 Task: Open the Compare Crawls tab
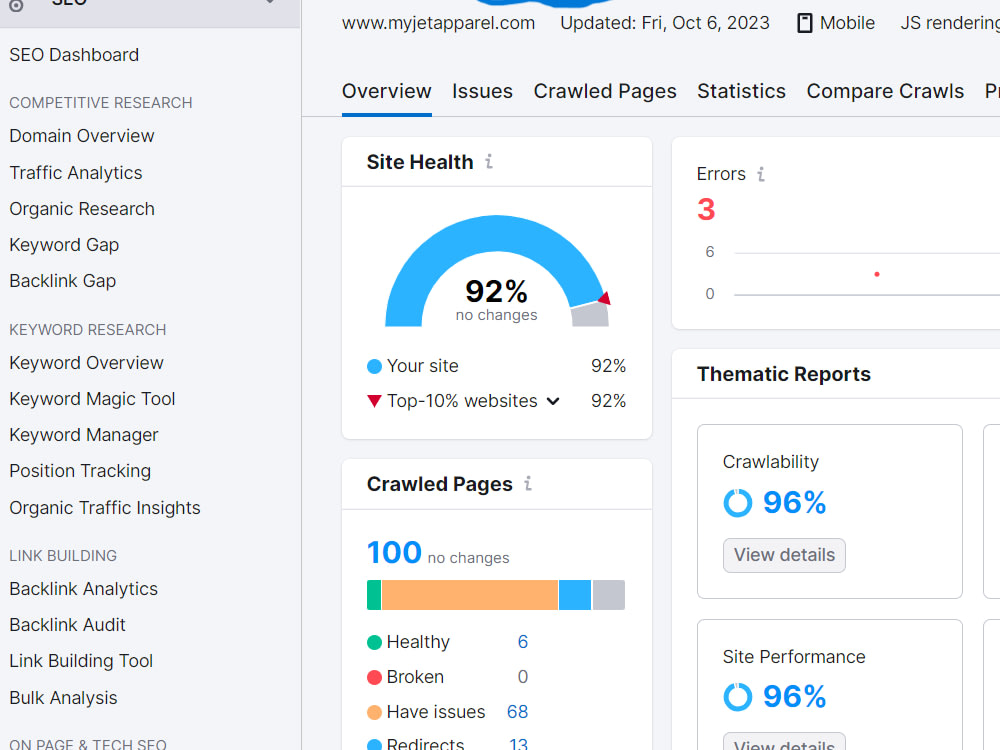pos(885,91)
